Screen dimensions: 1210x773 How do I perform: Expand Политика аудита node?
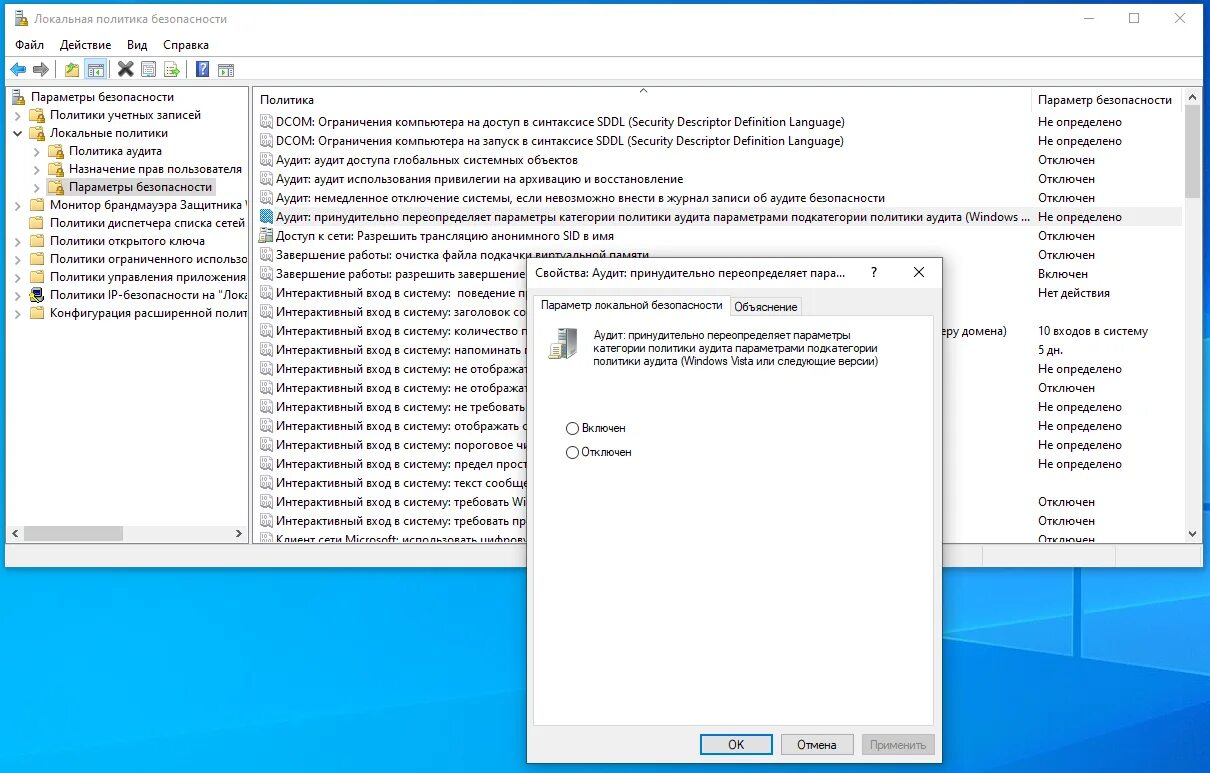37,151
